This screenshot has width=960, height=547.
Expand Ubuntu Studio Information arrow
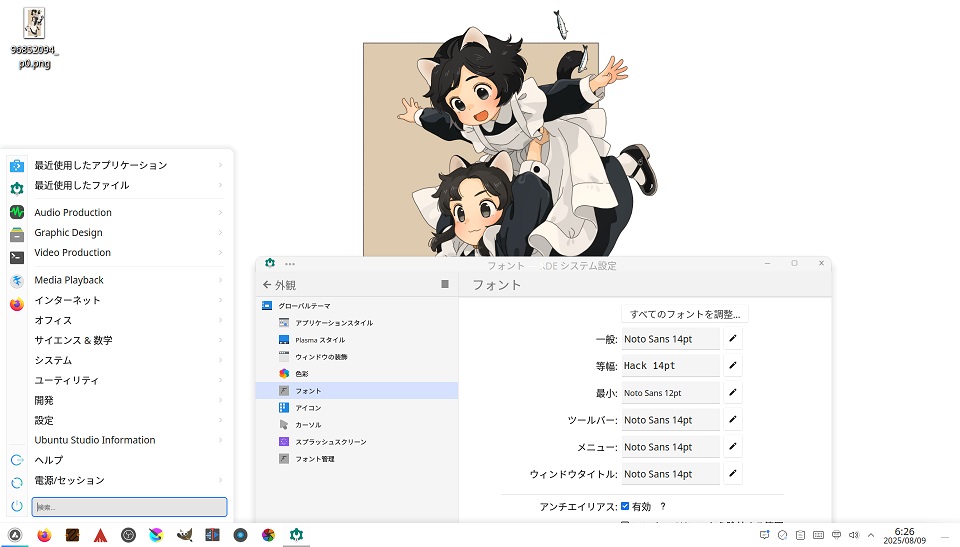point(220,440)
